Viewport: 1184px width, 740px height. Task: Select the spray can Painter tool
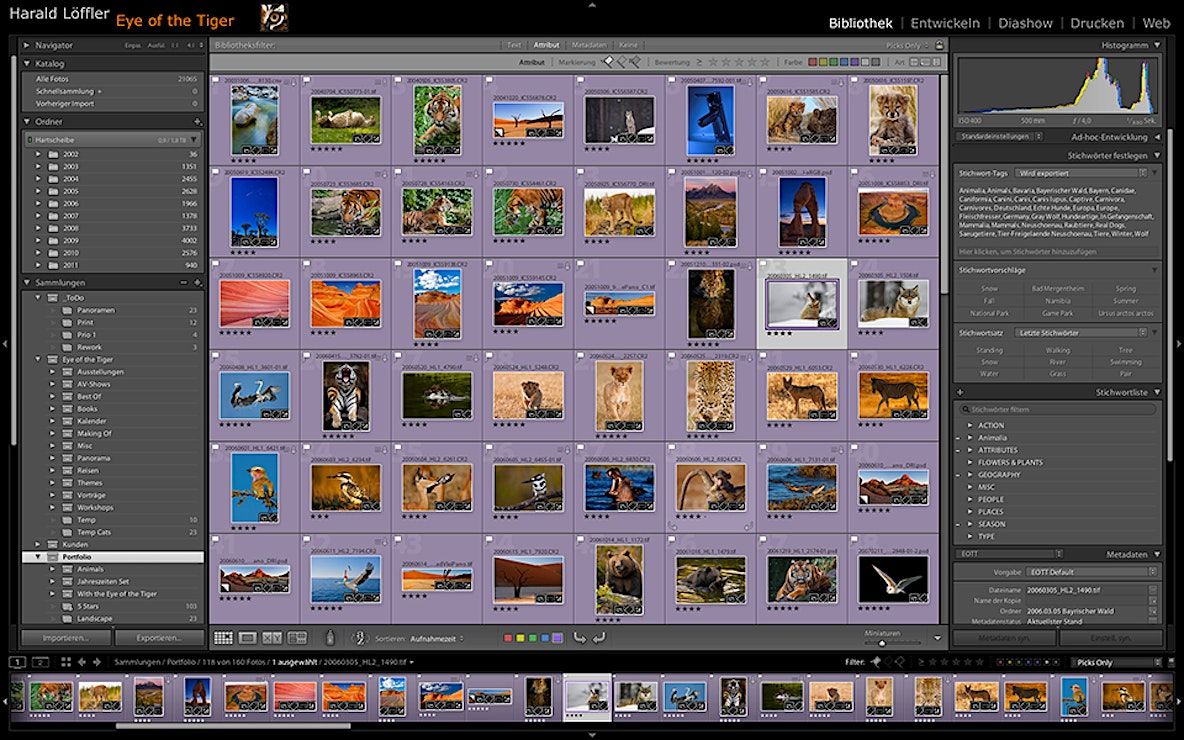pos(331,638)
